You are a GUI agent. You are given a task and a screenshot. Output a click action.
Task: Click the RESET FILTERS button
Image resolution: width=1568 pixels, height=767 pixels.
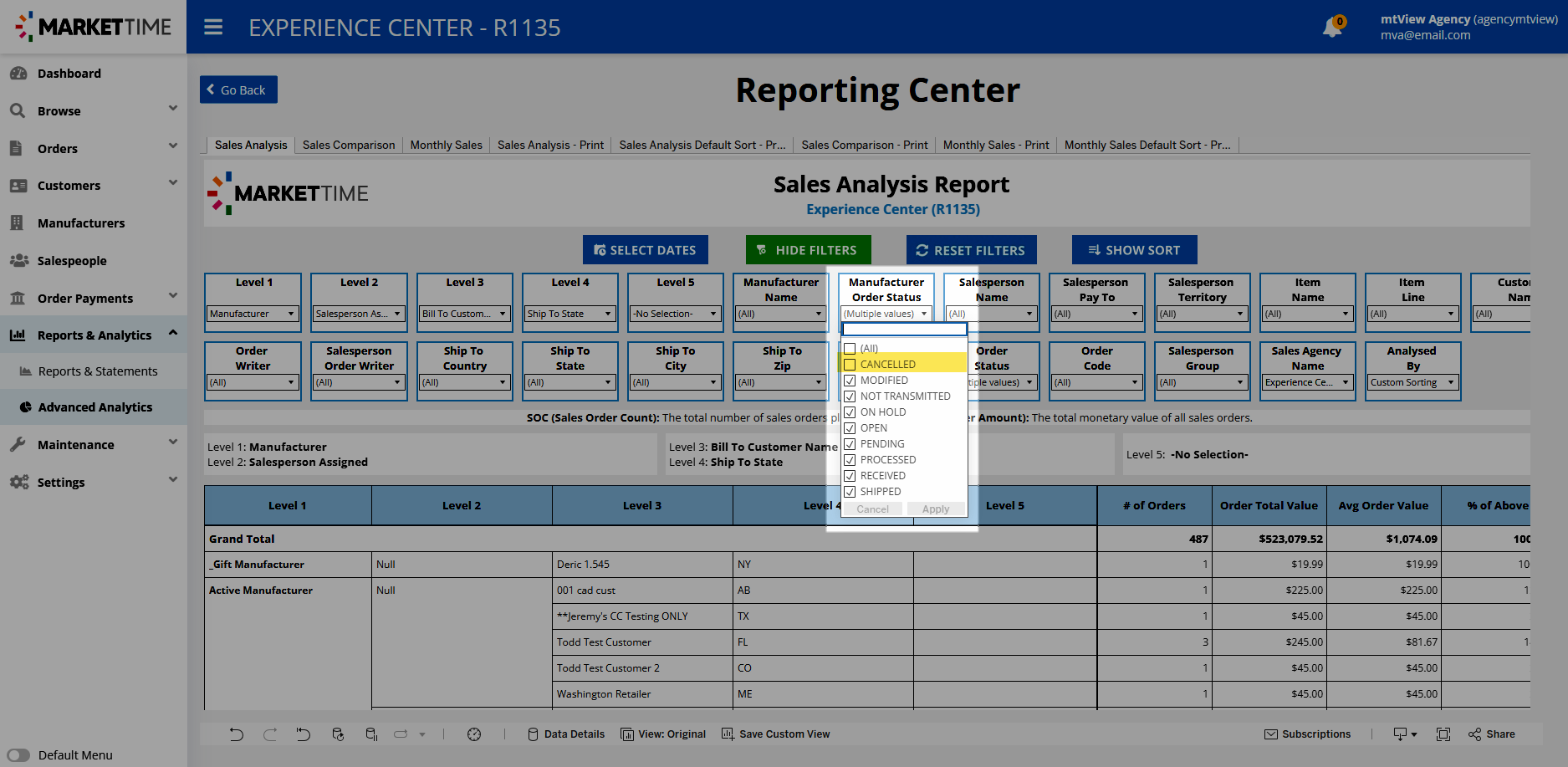pyautogui.click(x=971, y=250)
